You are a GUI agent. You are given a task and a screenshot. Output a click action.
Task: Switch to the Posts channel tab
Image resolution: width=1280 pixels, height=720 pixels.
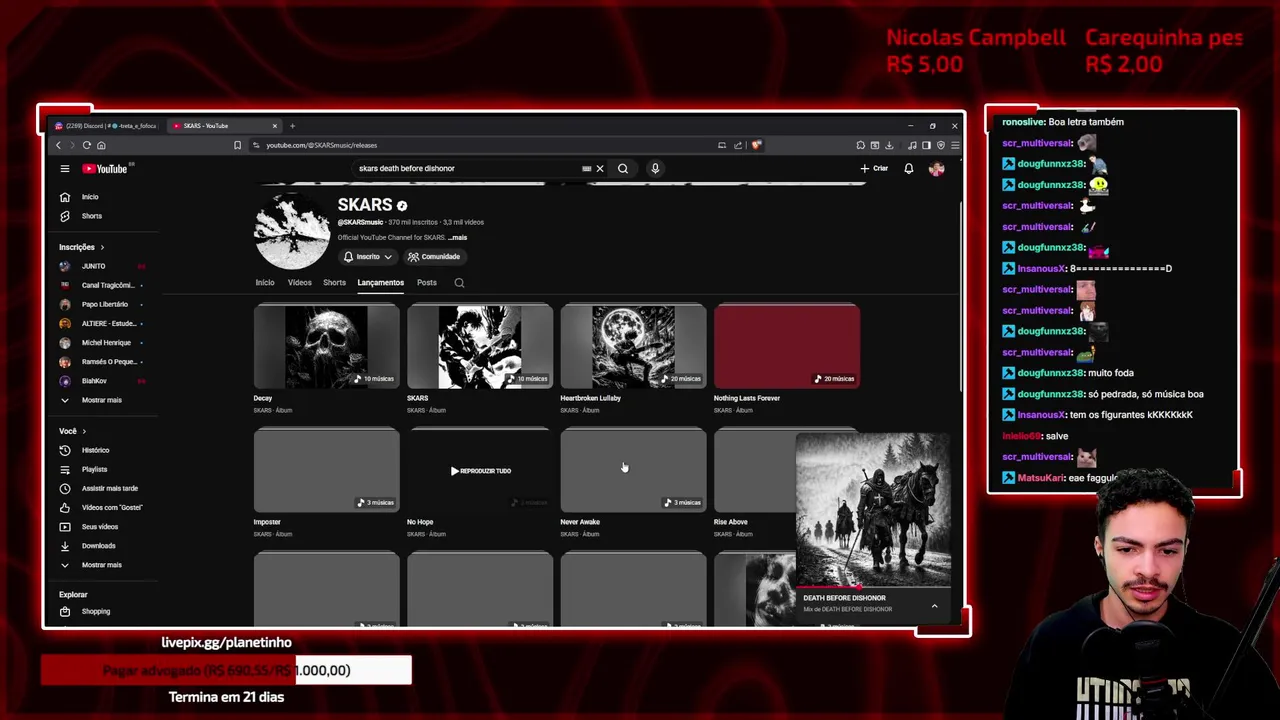click(427, 283)
